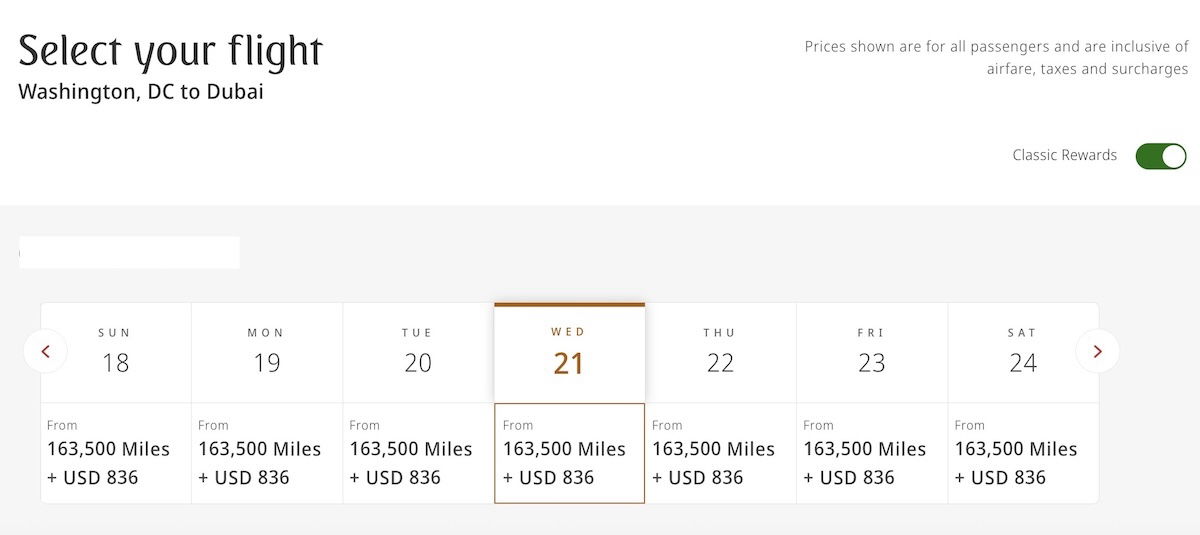1200x535 pixels.
Task: Choose Friday's 163,500 Miles fare
Action: coord(872,452)
